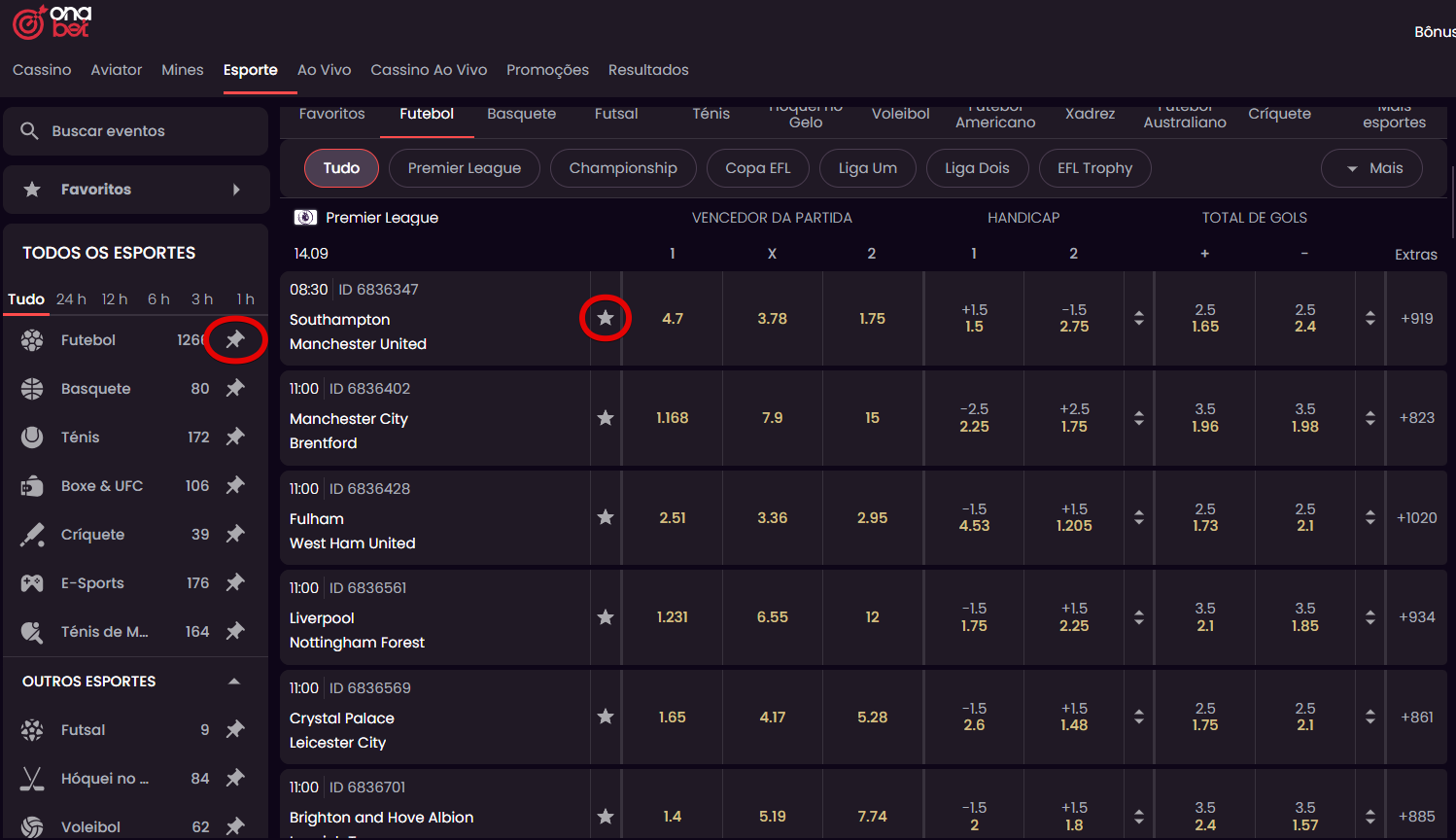Search events in Buscar eventos field

pyautogui.click(x=136, y=131)
